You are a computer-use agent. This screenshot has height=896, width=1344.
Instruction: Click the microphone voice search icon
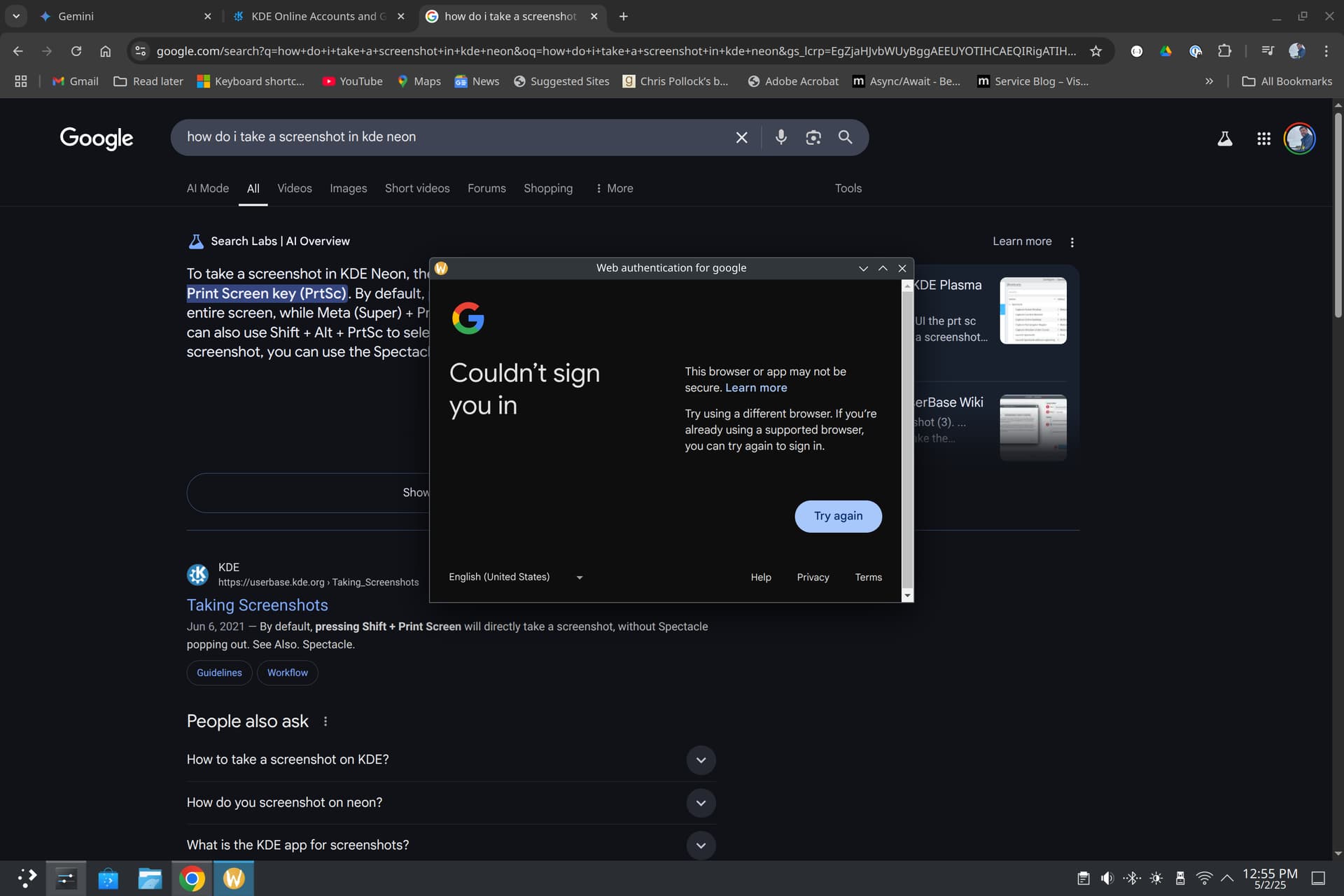coord(780,137)
